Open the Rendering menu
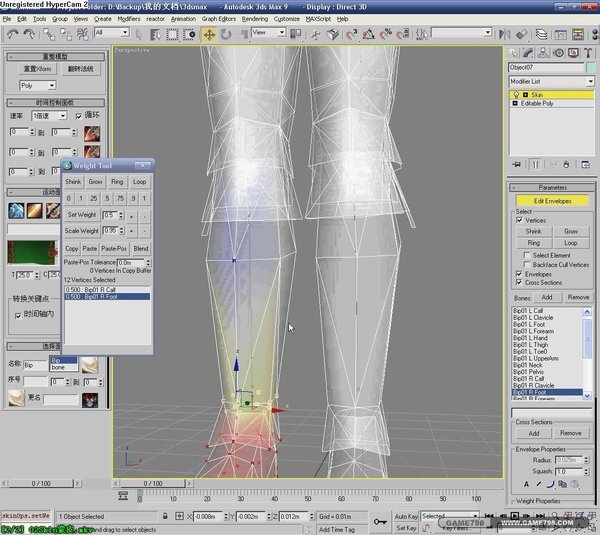600x535 pixels. pos(255,19)
